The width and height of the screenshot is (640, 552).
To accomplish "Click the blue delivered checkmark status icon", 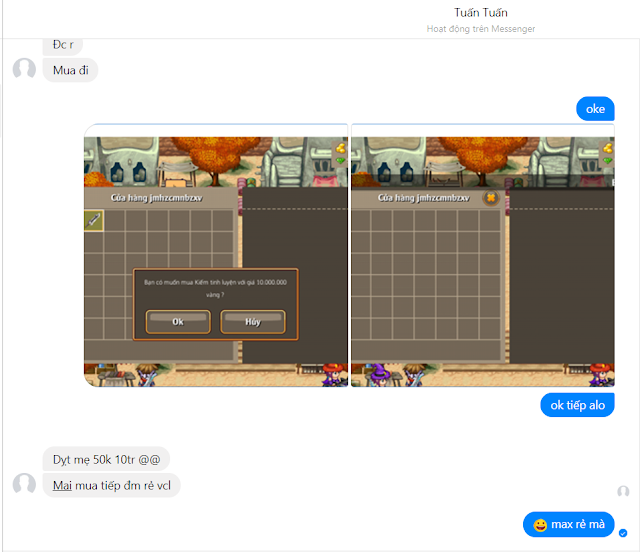I will 623,533.
